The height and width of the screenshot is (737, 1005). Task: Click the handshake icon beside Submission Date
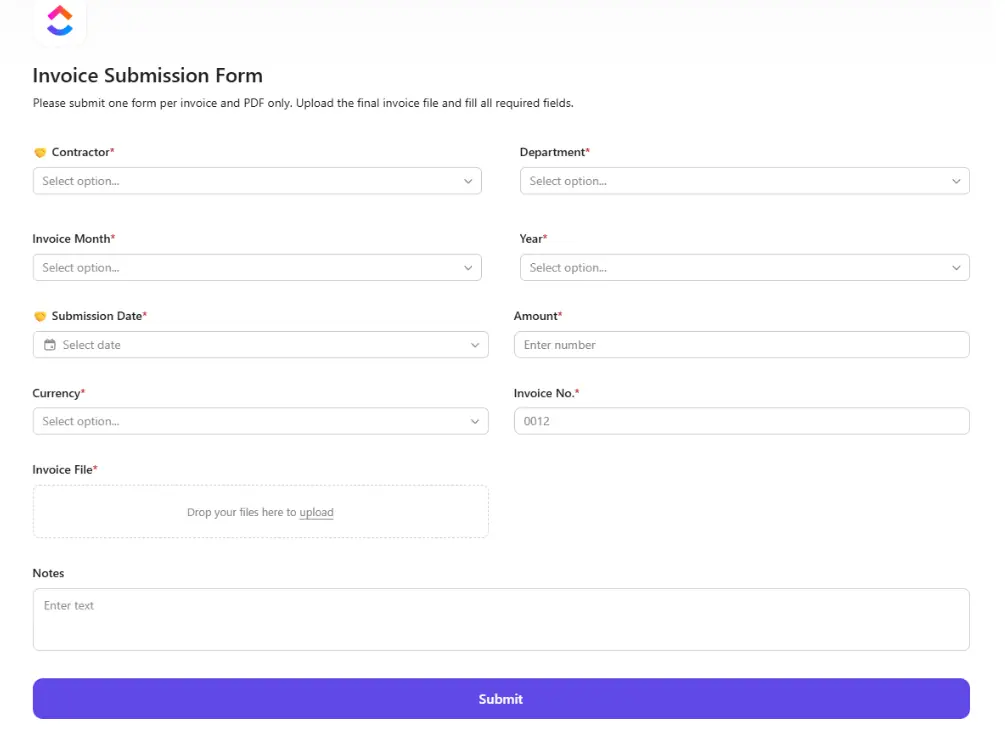[x=40, y=316]
